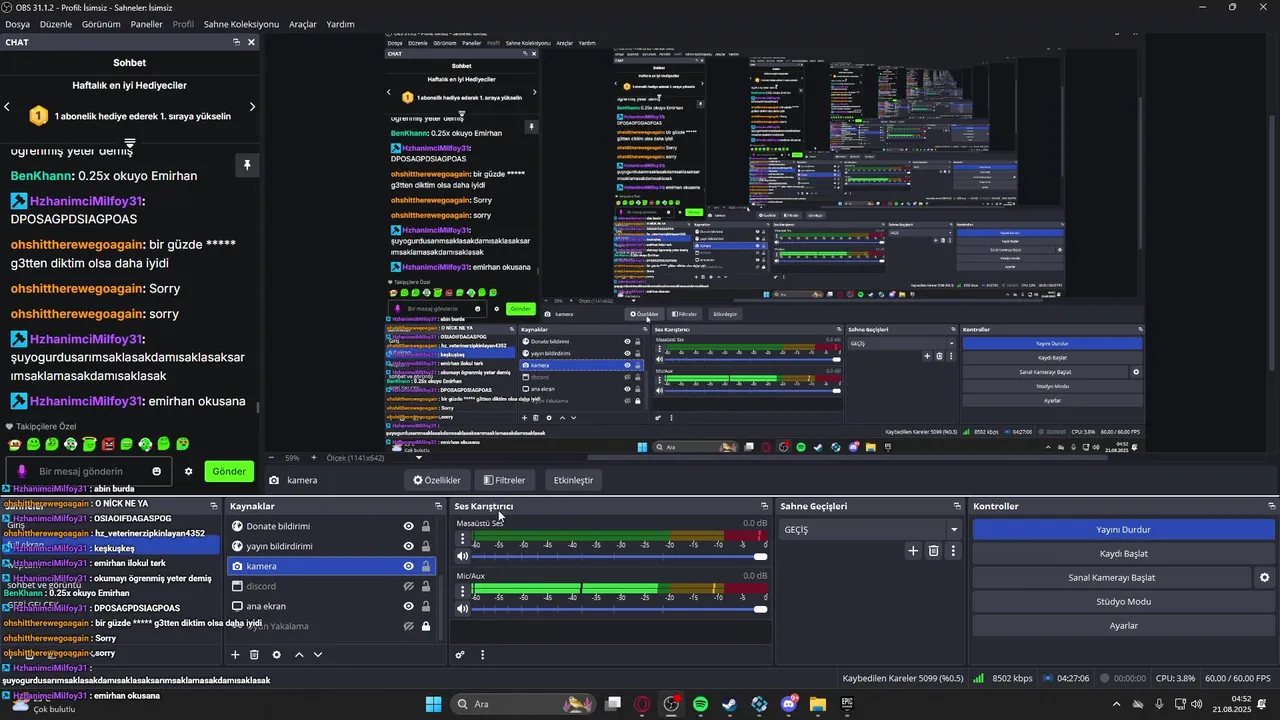Undock the Ses Karıştırıcı panel
The height and width of the screenshot is (720, 1280).
pos(765,506)
